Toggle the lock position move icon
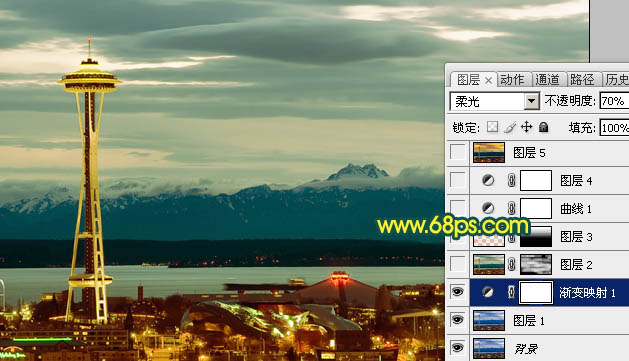629x361 pixels. pos(526,127)
